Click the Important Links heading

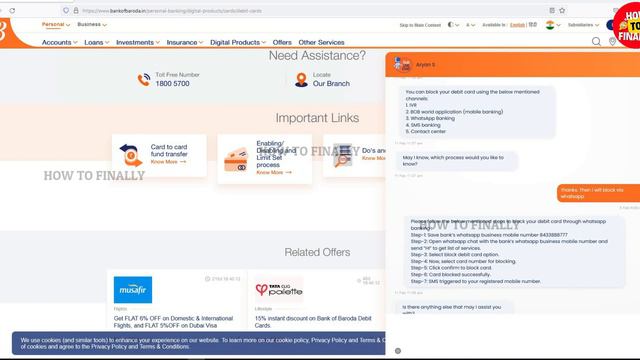tap(317, 118)
